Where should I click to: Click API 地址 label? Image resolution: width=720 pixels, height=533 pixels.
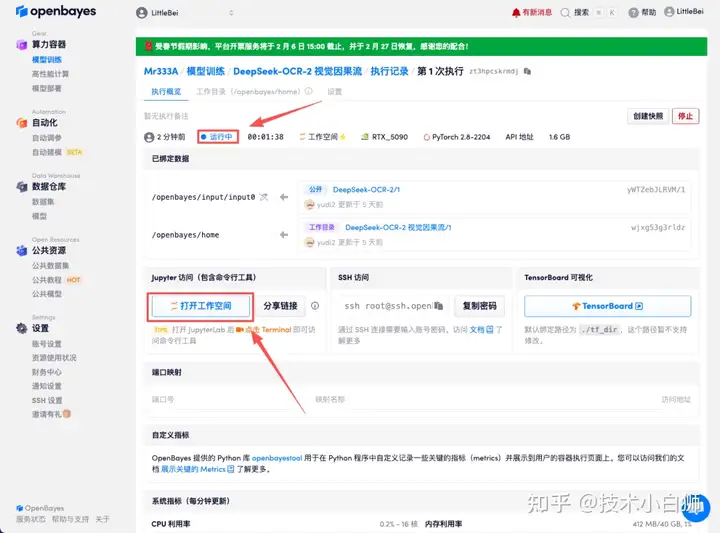click(519, 137)
